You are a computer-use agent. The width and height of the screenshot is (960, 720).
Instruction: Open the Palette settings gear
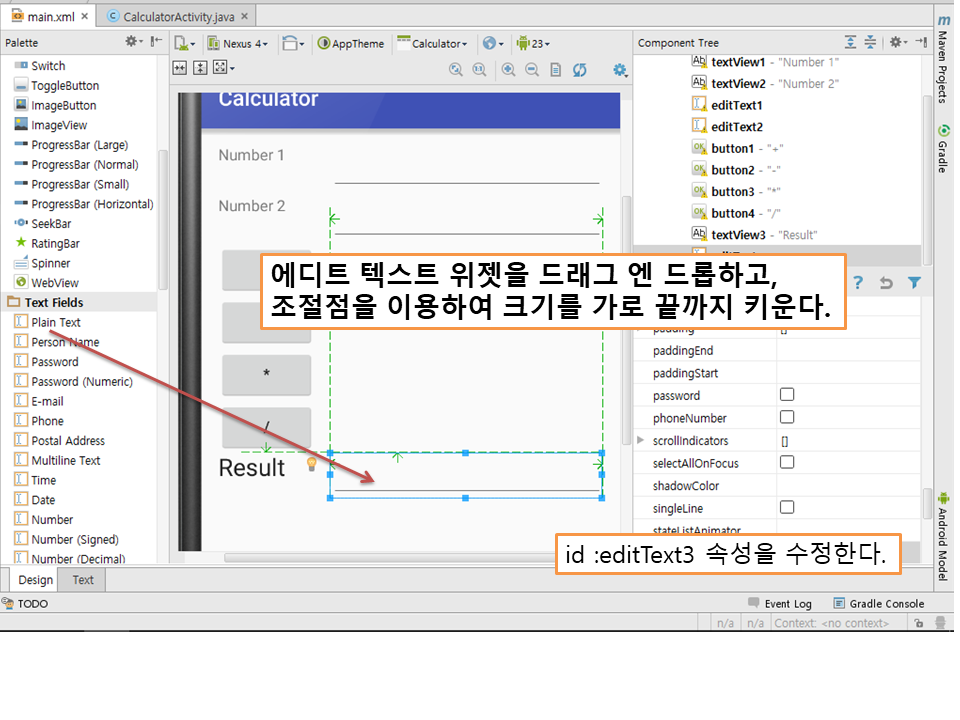pos(132,42)
